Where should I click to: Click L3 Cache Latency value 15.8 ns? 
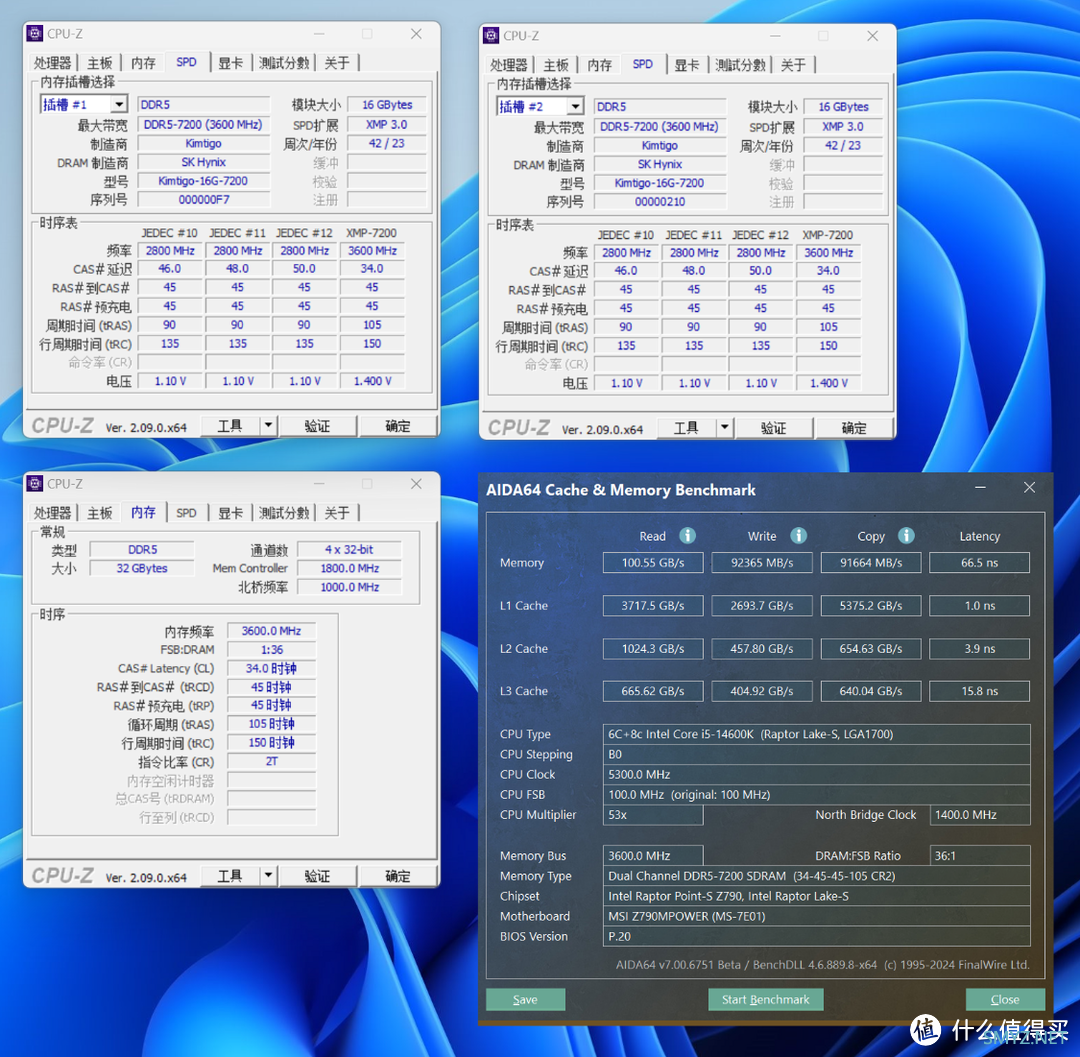979,691
